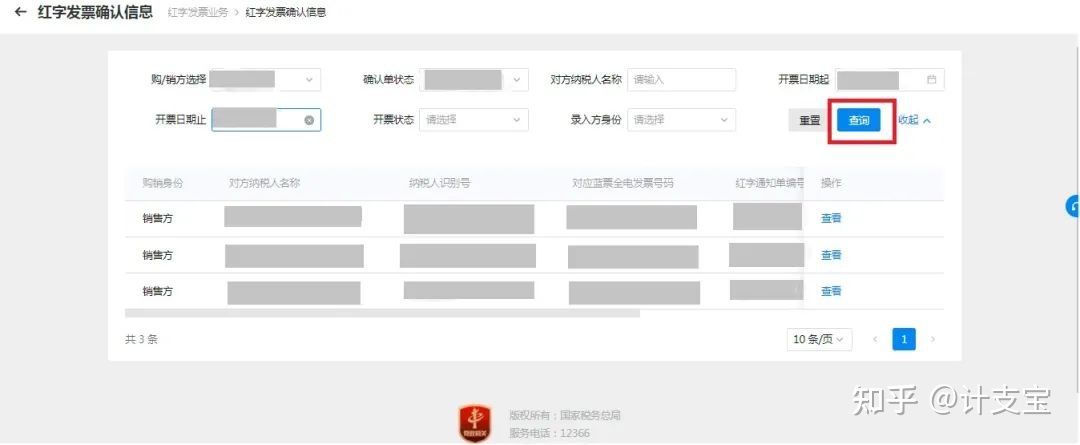Change the 10条/页 page size selector
Image resolution: width=1080 pixels, height=445 pixels.
(x=819, y=339)
